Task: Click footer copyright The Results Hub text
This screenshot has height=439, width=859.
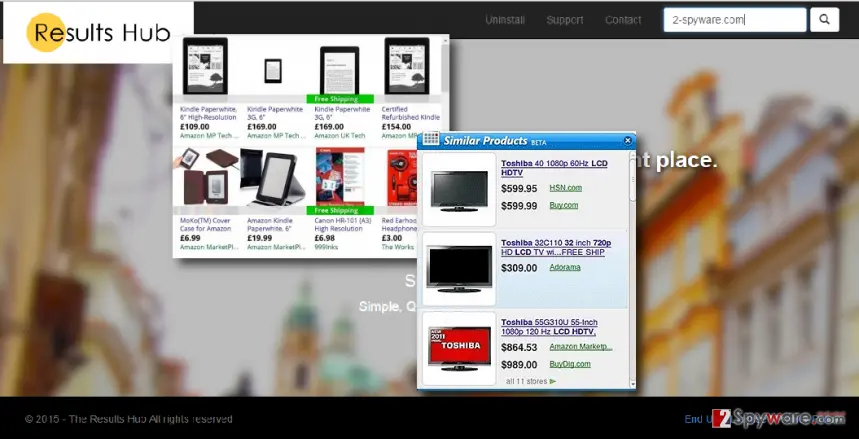Action: tap(129, 419)
